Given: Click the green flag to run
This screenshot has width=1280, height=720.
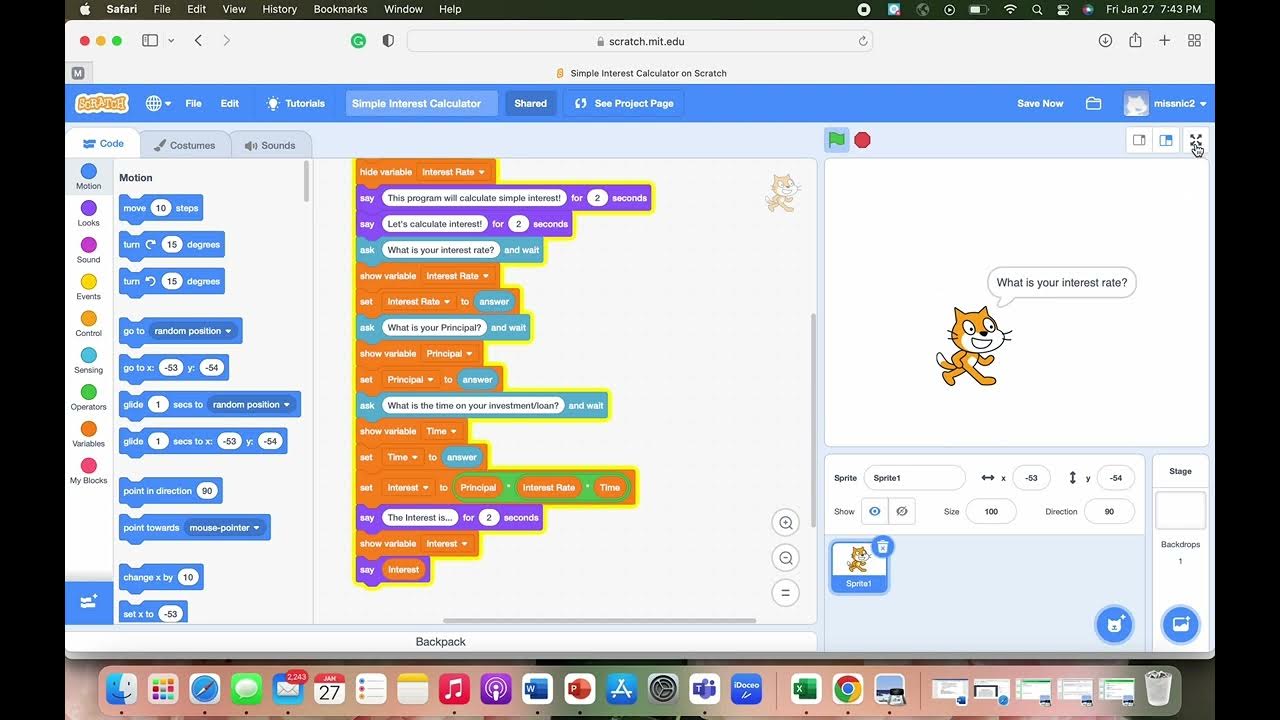Looking at the screenshot, I should point(836,140).
